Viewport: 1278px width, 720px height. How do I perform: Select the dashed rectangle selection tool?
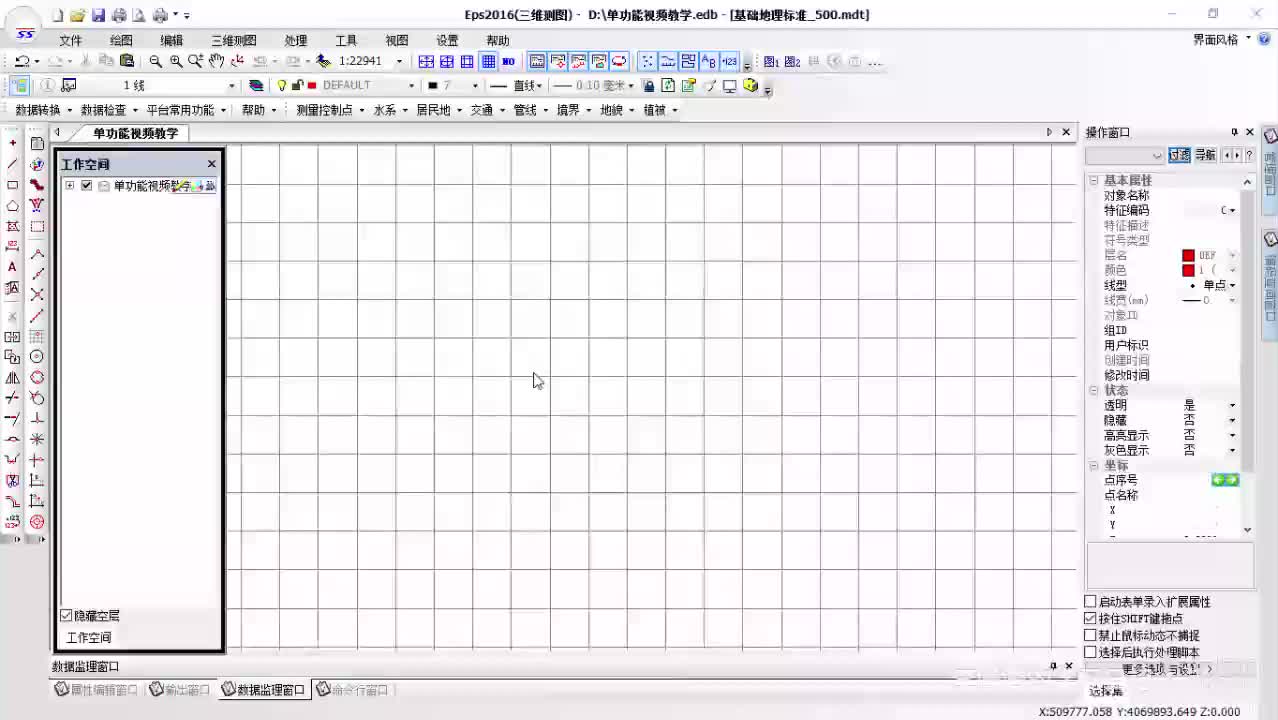(x=37, y=227)
